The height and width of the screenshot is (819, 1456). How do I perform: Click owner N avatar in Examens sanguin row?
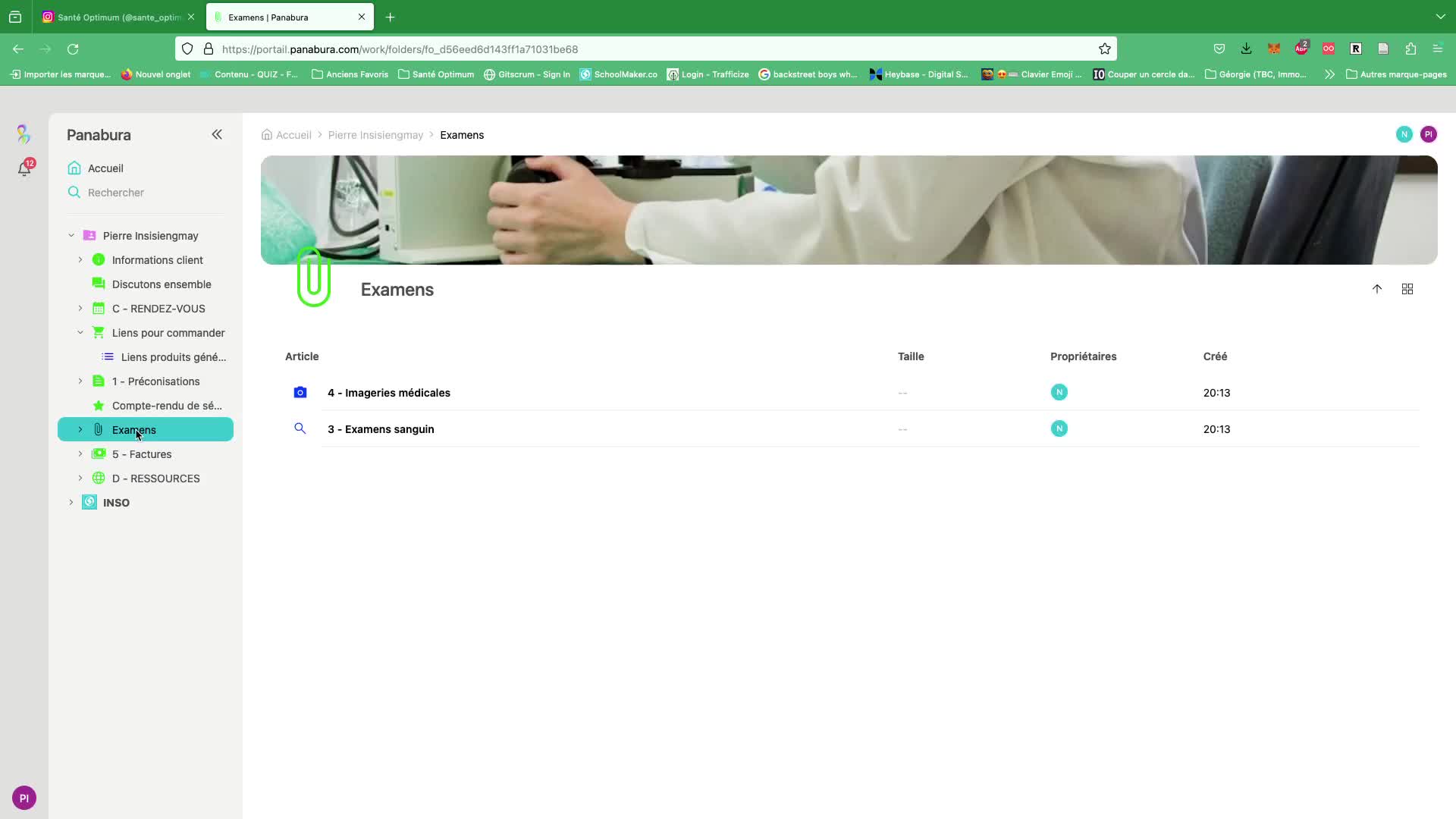[x=1059, y=428]
